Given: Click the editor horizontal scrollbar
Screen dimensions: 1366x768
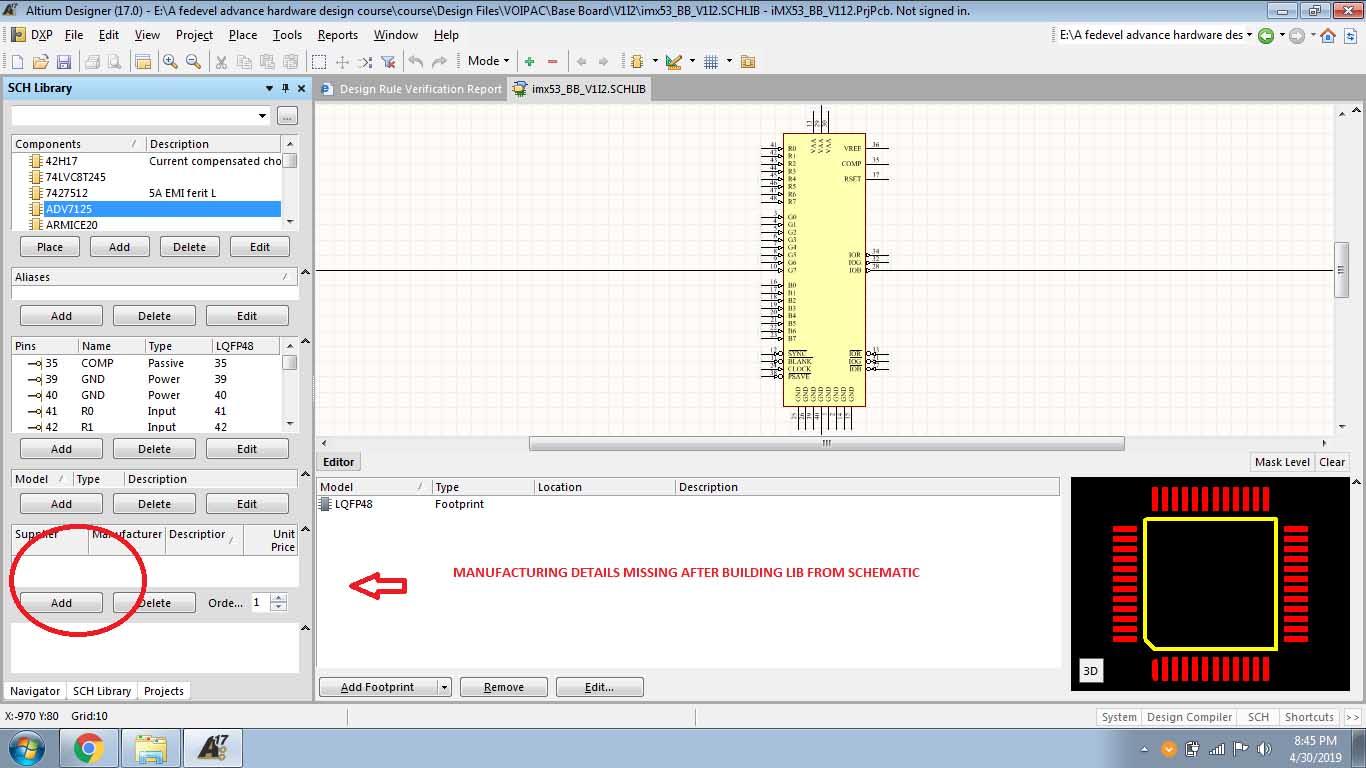Looking at the screenshot, I should click(826, 443).
